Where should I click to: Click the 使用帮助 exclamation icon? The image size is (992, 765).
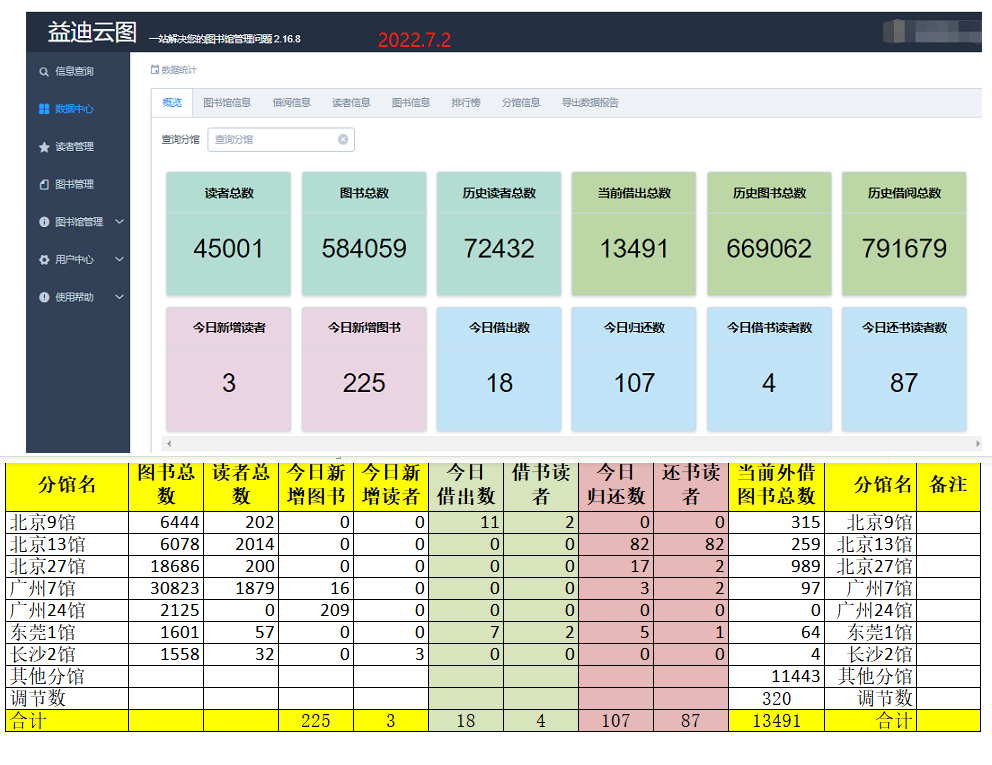pyautogui.click(x=44, y=297)
